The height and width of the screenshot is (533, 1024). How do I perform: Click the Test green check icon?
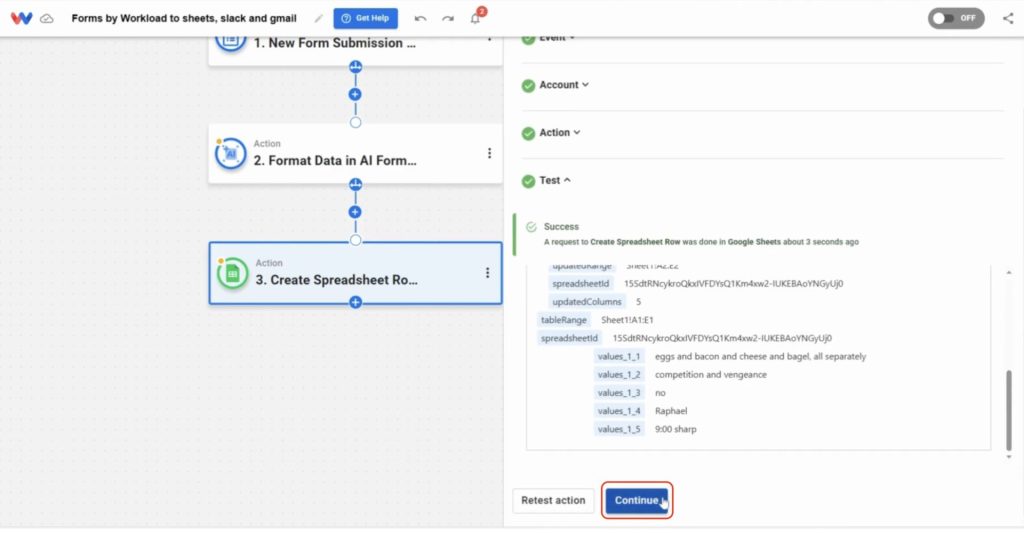click(x=528, y=181)
